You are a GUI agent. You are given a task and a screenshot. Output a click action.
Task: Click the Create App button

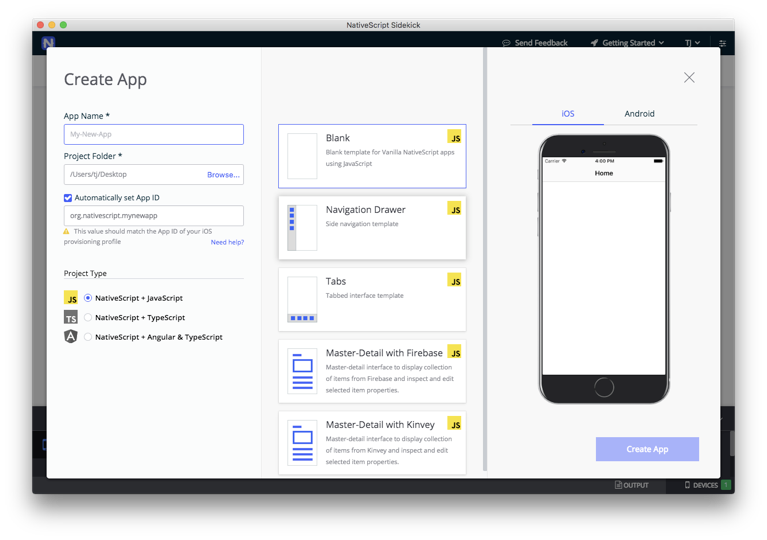coord(647,449)
